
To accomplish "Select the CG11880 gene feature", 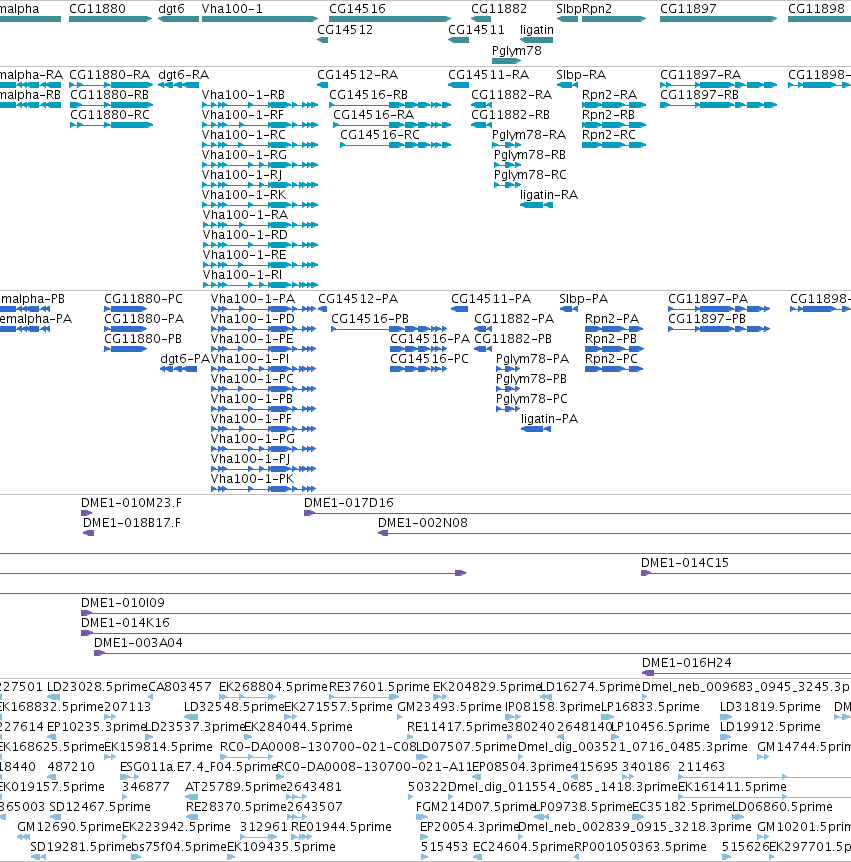I will point(110,19).
